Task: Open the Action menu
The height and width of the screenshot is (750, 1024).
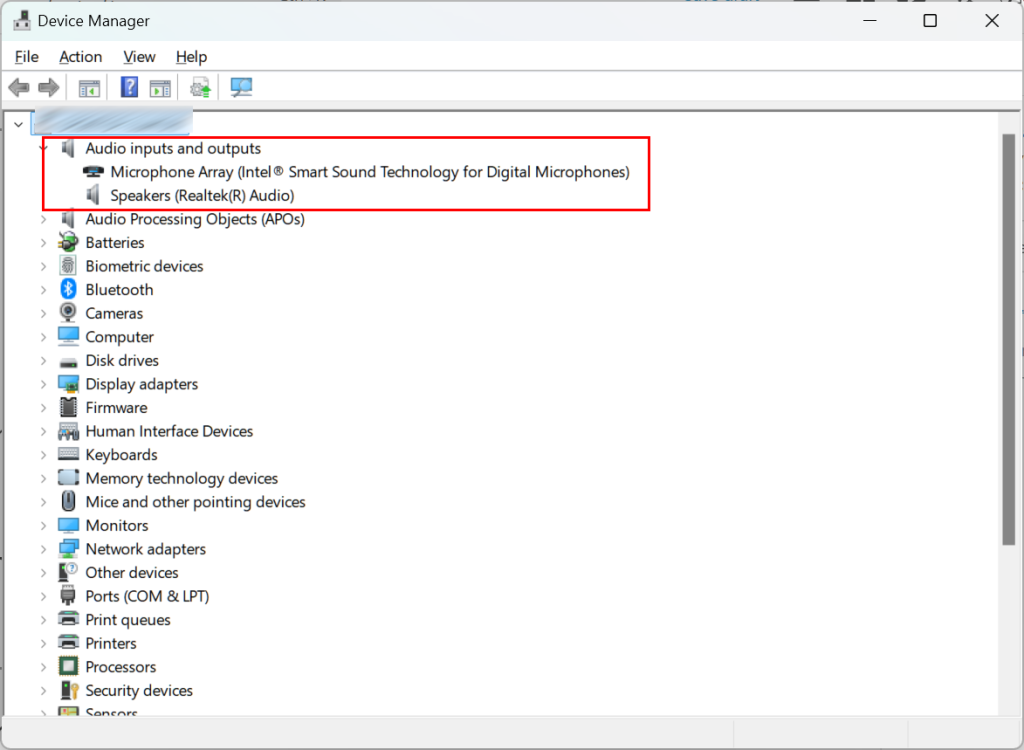Action: pyautogui.click(x=80, y=57)
